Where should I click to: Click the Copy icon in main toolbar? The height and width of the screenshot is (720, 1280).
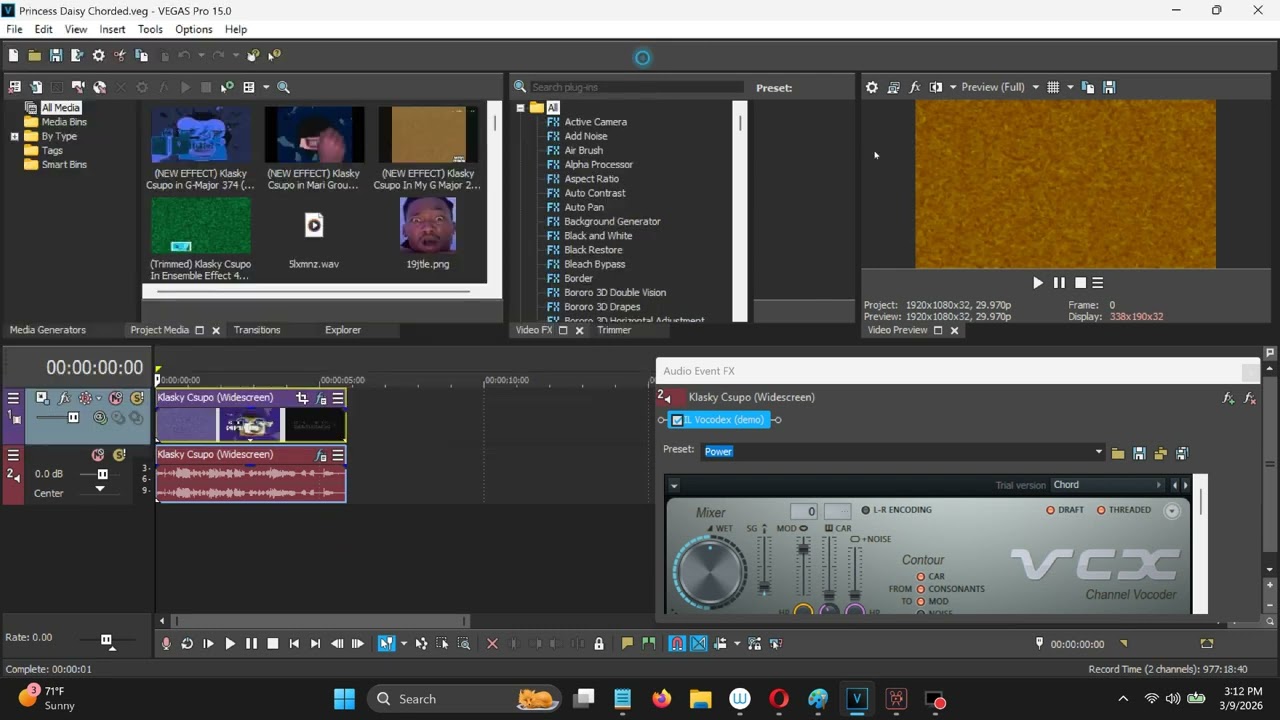point(142,56)
